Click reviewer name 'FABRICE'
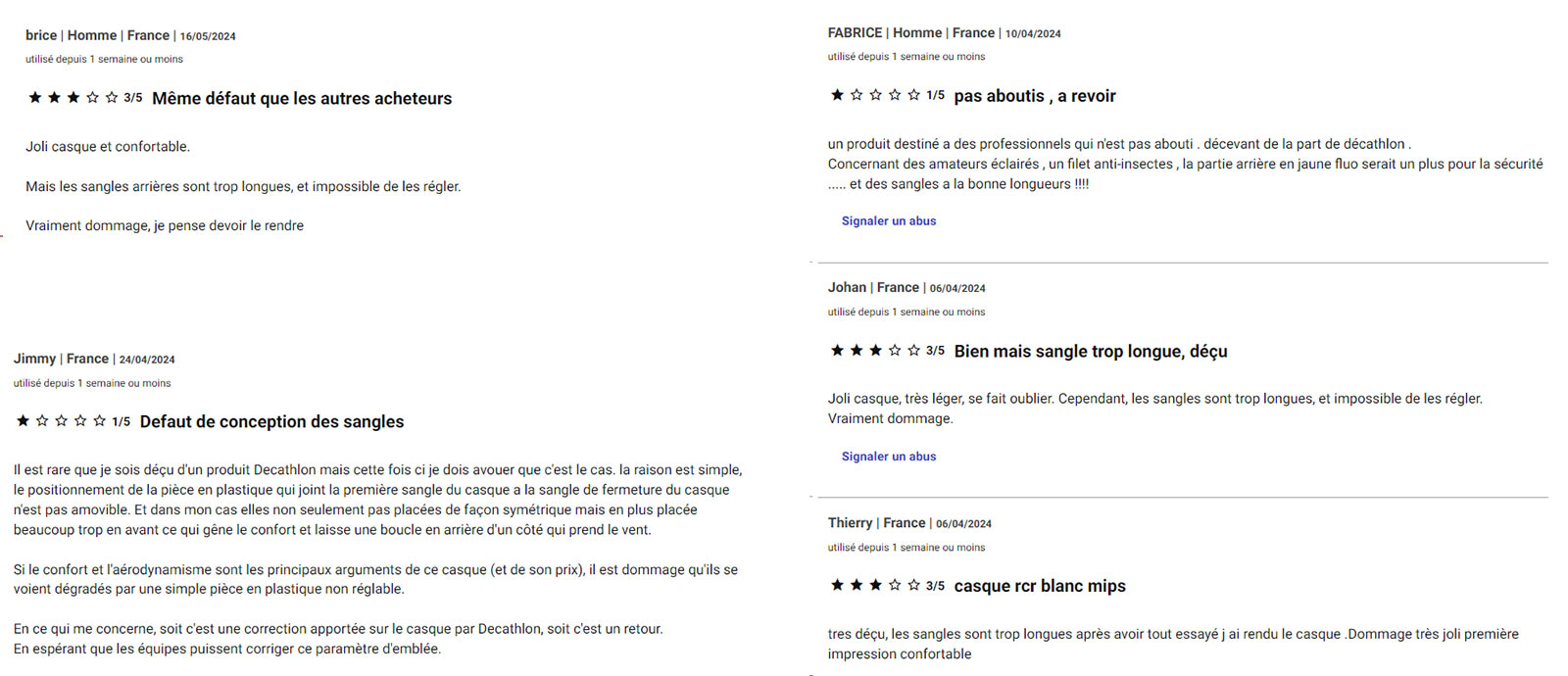This screenshot has height=676, width=1568. coord(855,32)
